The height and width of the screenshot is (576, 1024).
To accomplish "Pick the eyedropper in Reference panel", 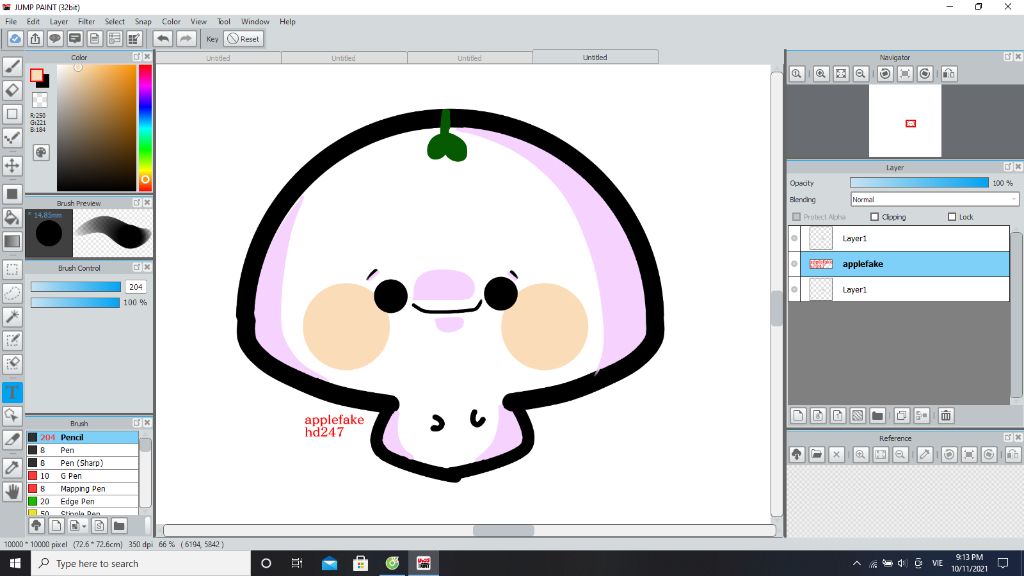I will tap(925, 455).
